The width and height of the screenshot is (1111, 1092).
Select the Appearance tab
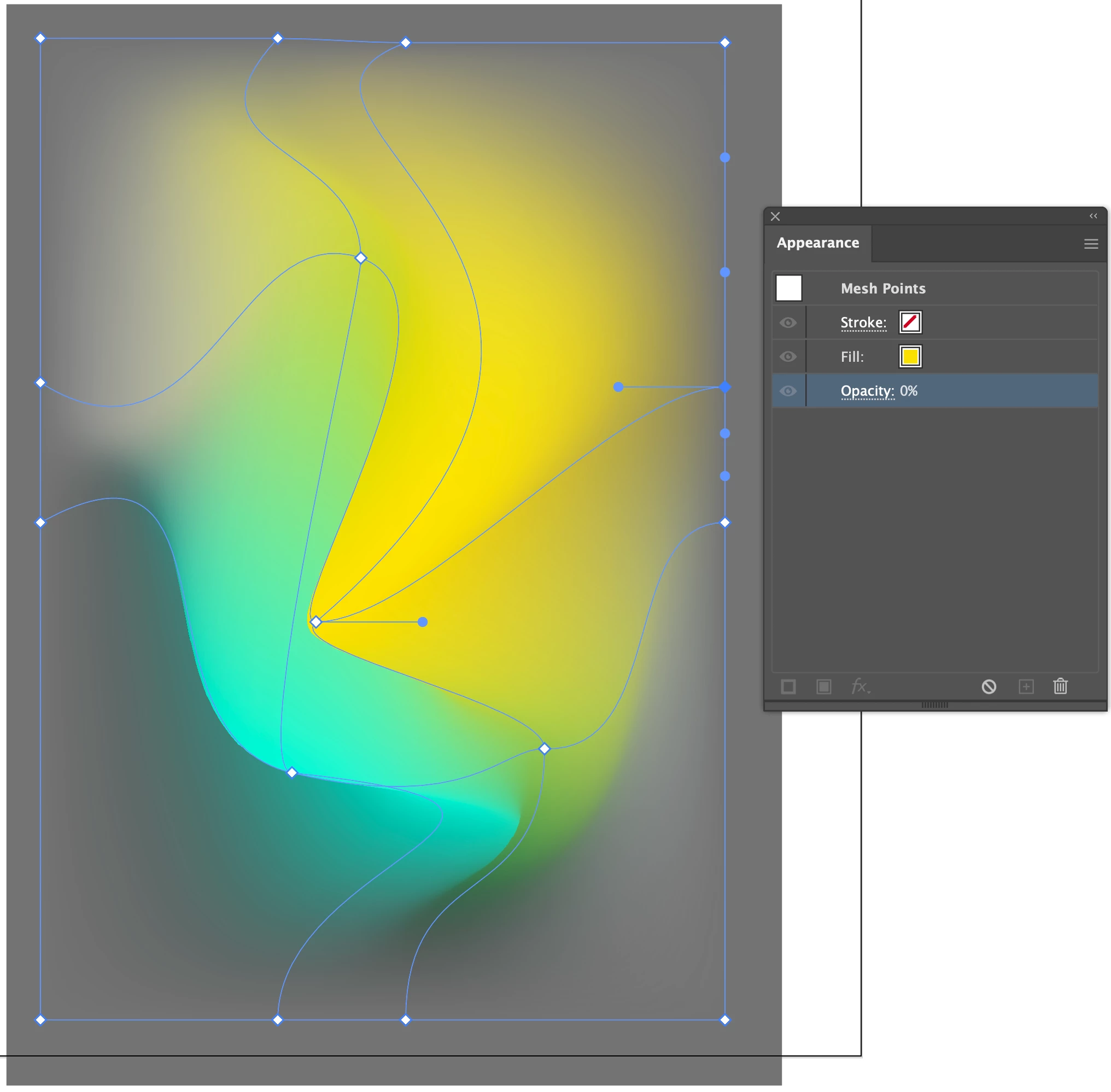(817, 243)
